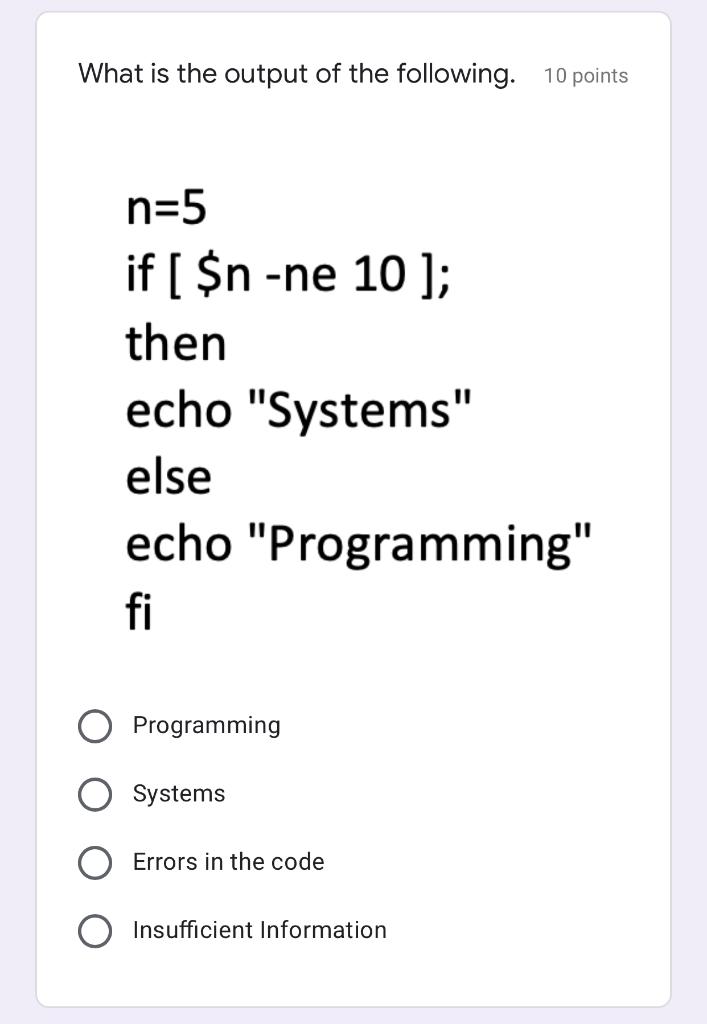
Task: Select the Programming radio button
Action: pyautogui.click(x=95, y=726)
